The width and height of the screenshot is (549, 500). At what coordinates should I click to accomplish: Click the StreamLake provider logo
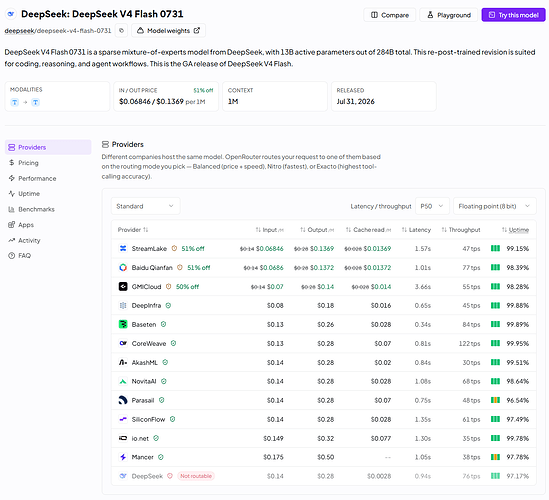click(x=123, y=249)
